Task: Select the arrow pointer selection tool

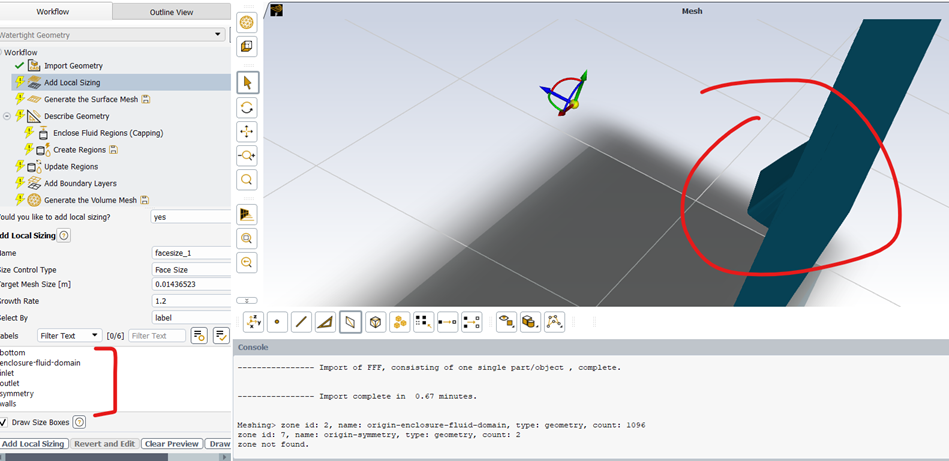Action: [247, 83]
